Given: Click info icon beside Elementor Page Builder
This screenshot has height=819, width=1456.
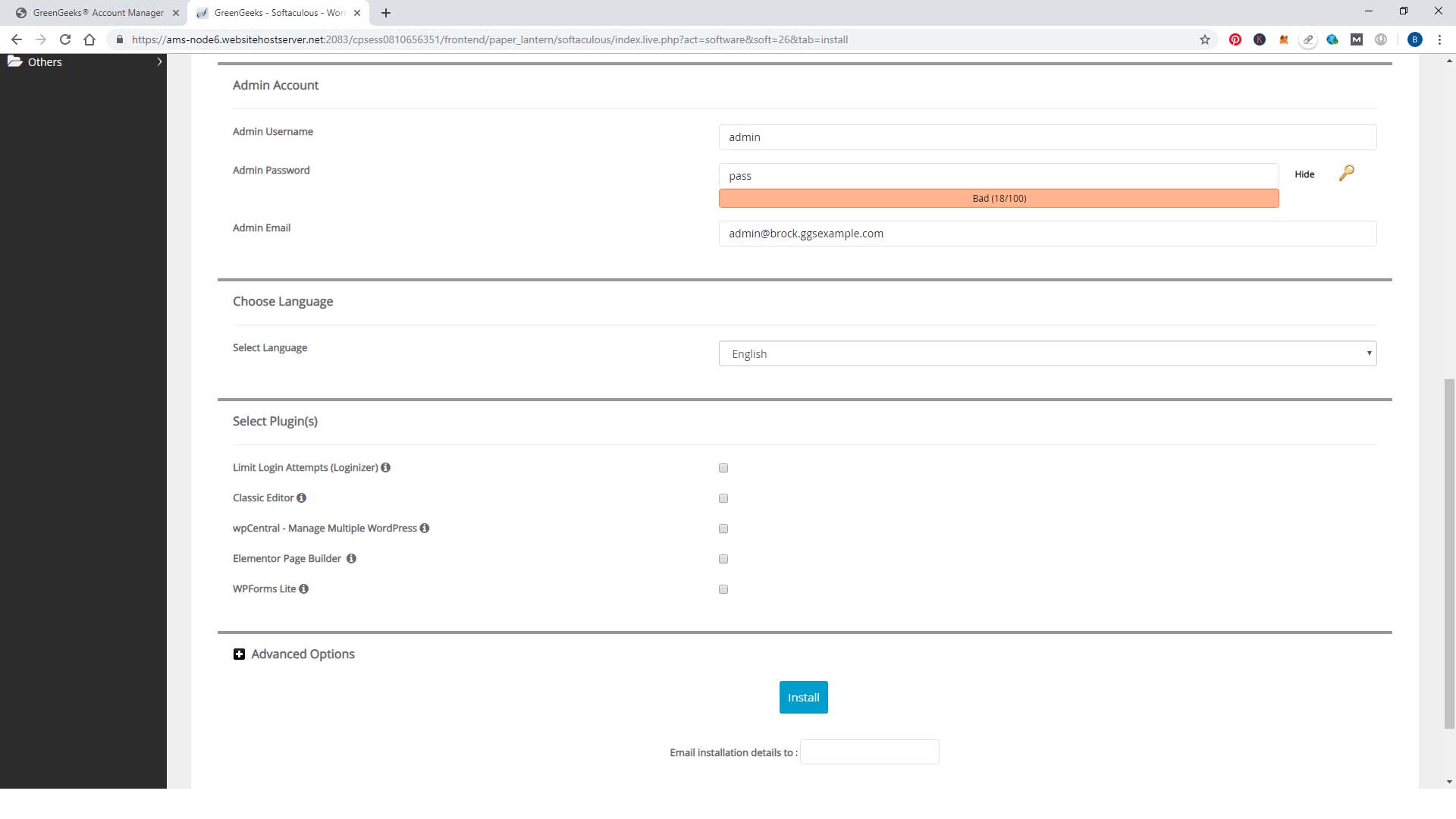Looking at the screenshot, I should 351,559.
